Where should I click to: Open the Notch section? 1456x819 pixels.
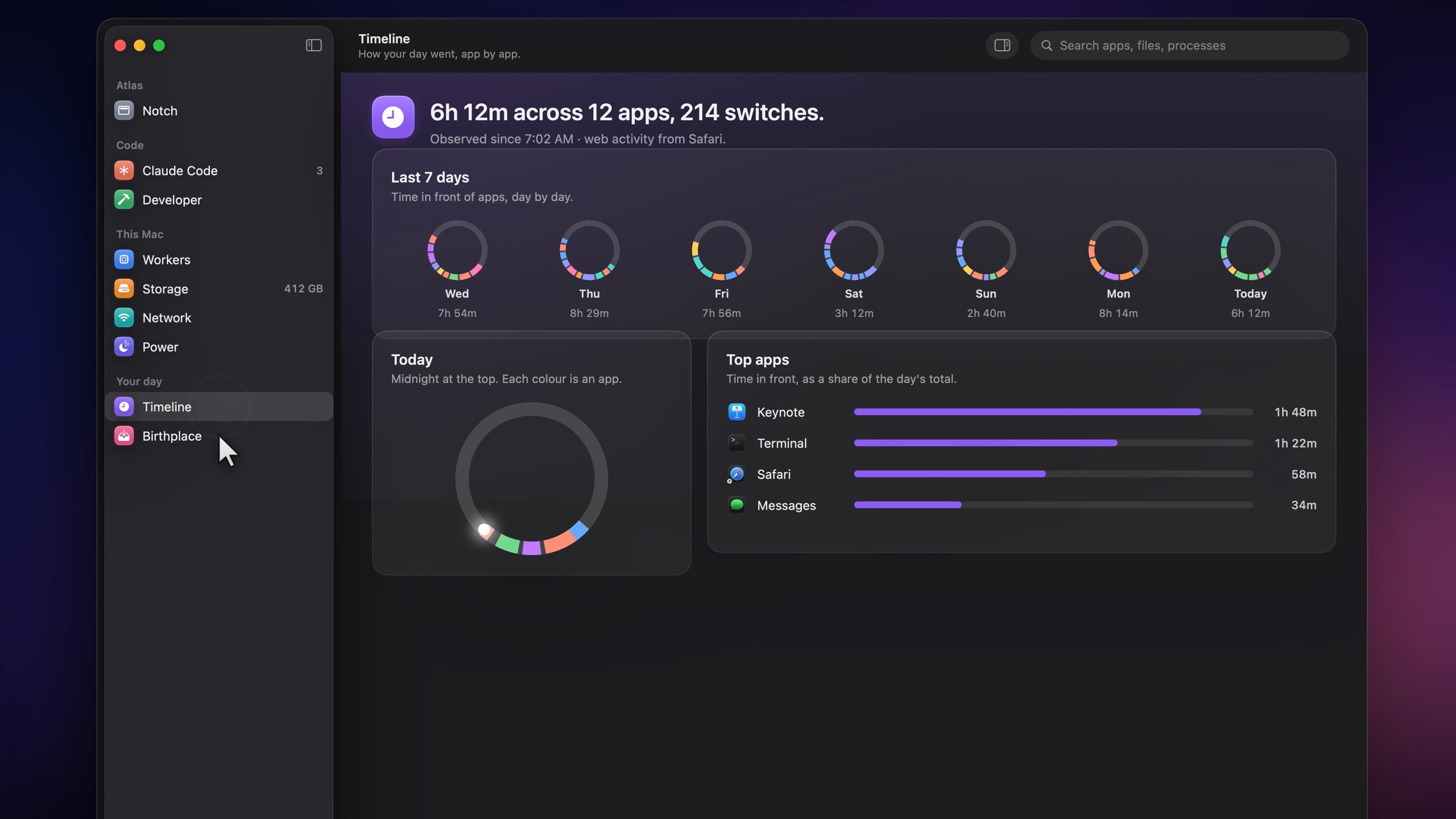pos(219,110)
